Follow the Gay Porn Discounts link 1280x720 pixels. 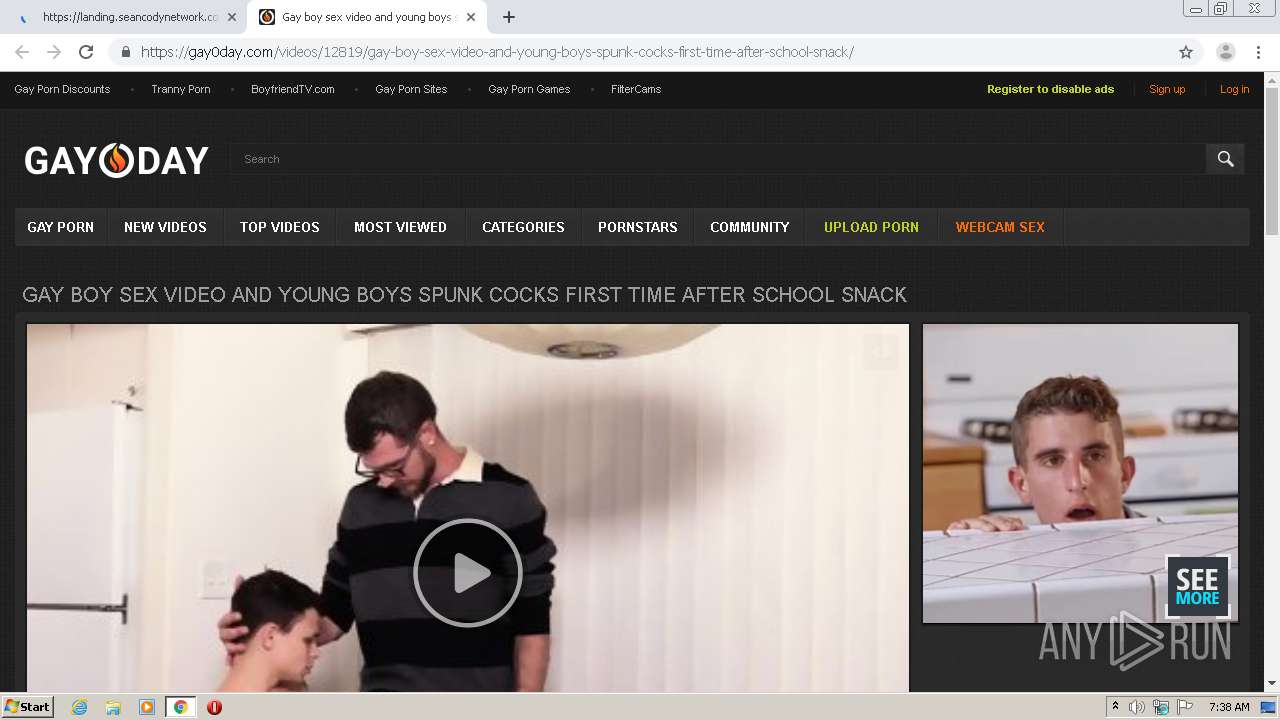[62, 89]
